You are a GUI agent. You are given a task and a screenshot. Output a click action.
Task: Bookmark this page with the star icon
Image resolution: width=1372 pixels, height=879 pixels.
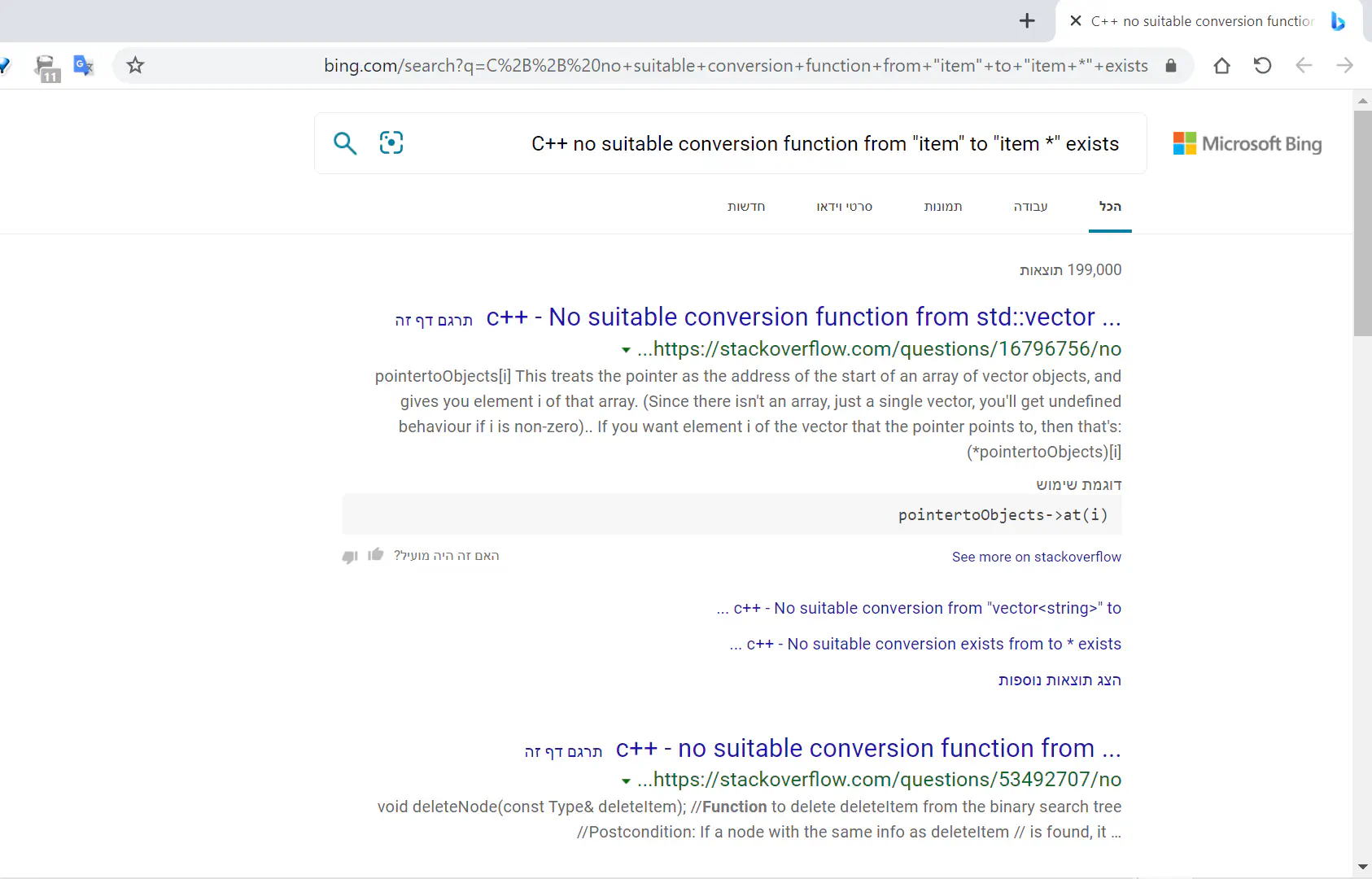coord(135,66)
